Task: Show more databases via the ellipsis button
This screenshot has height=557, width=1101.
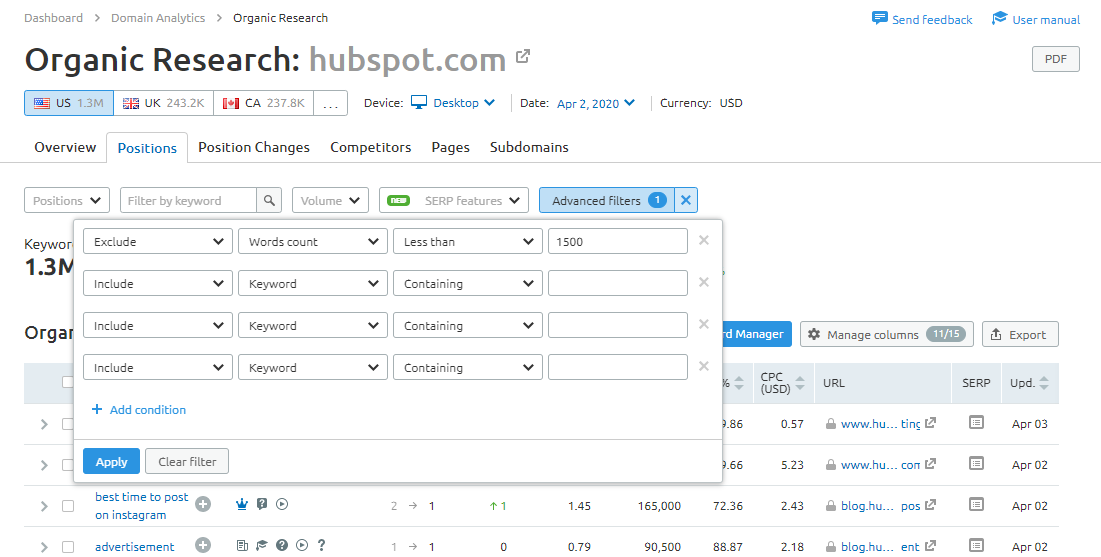Action: (330, 103)
